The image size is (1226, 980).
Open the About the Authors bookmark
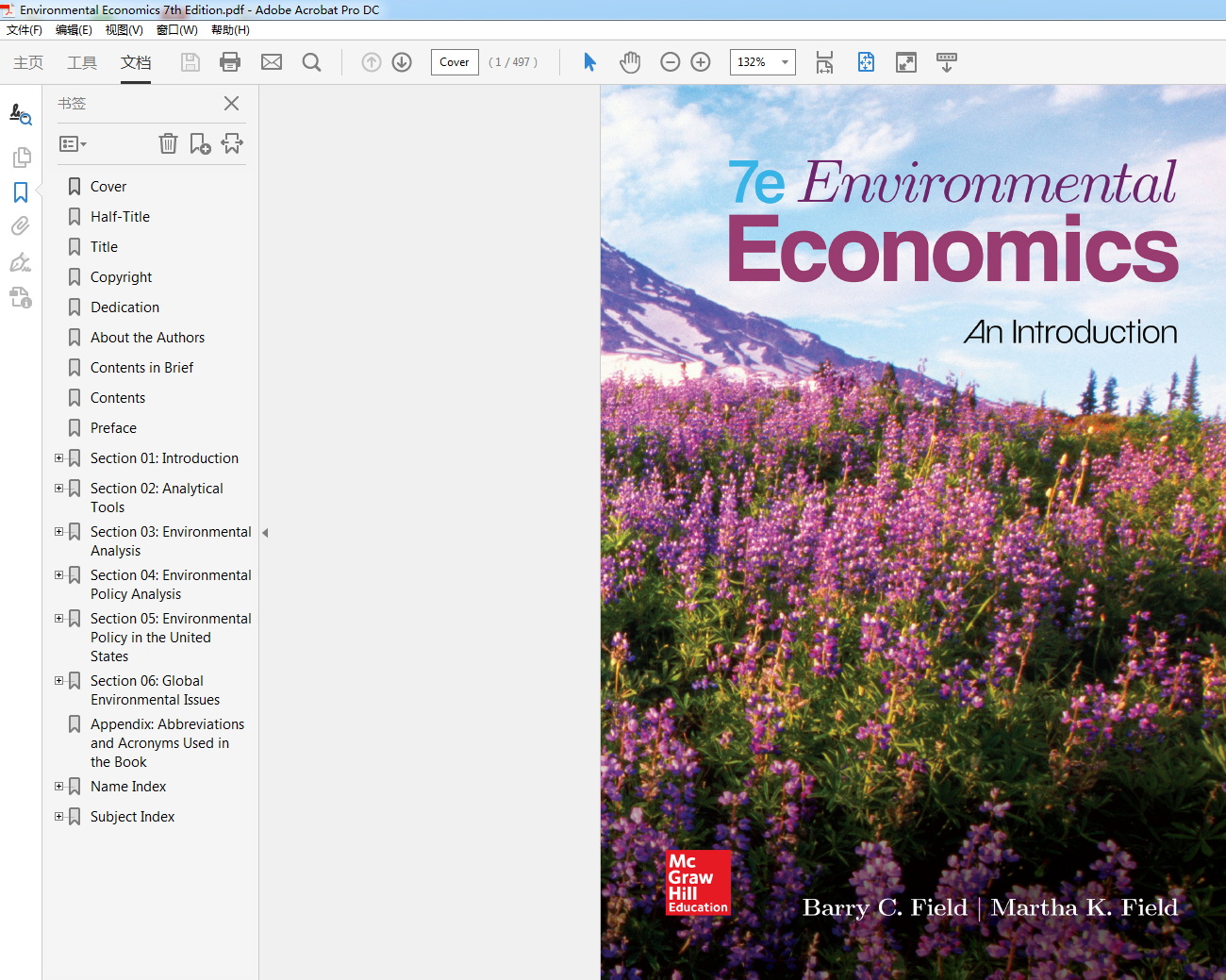[147, 338]
